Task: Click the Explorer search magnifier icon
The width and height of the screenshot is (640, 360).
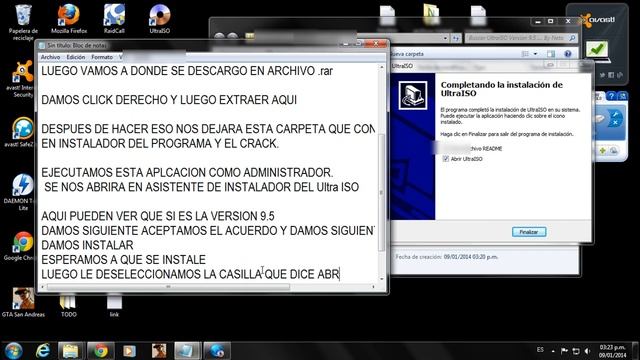Action: [x=572, y=38]
